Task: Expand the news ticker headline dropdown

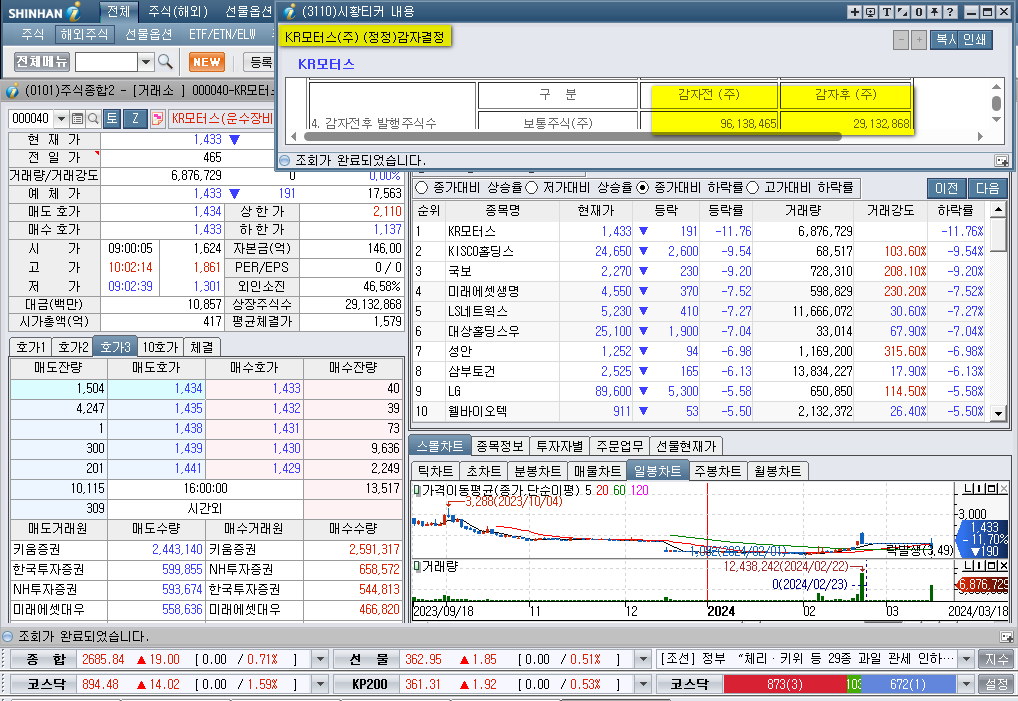Action: [x=966, y=659]
